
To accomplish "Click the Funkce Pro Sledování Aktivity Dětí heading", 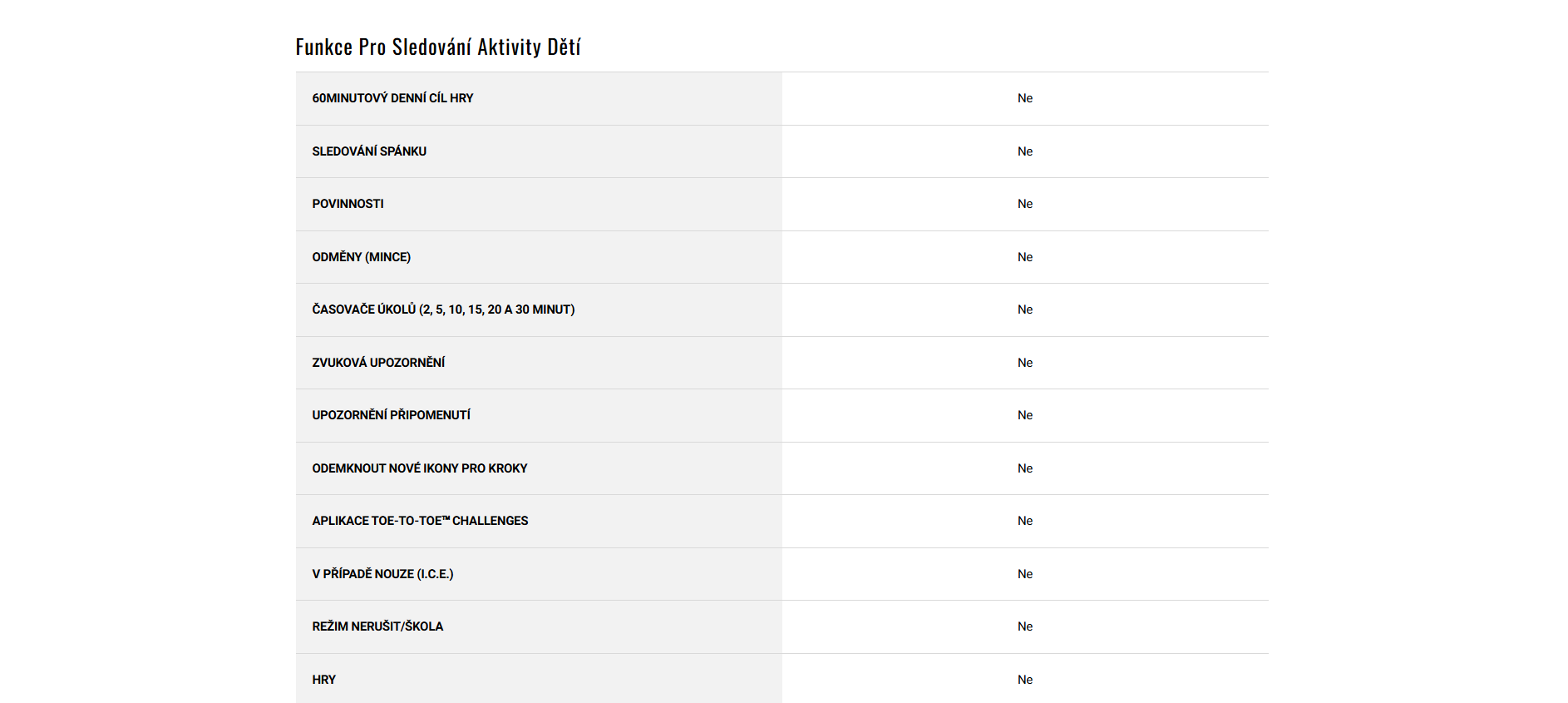I will tap(438, 47).
